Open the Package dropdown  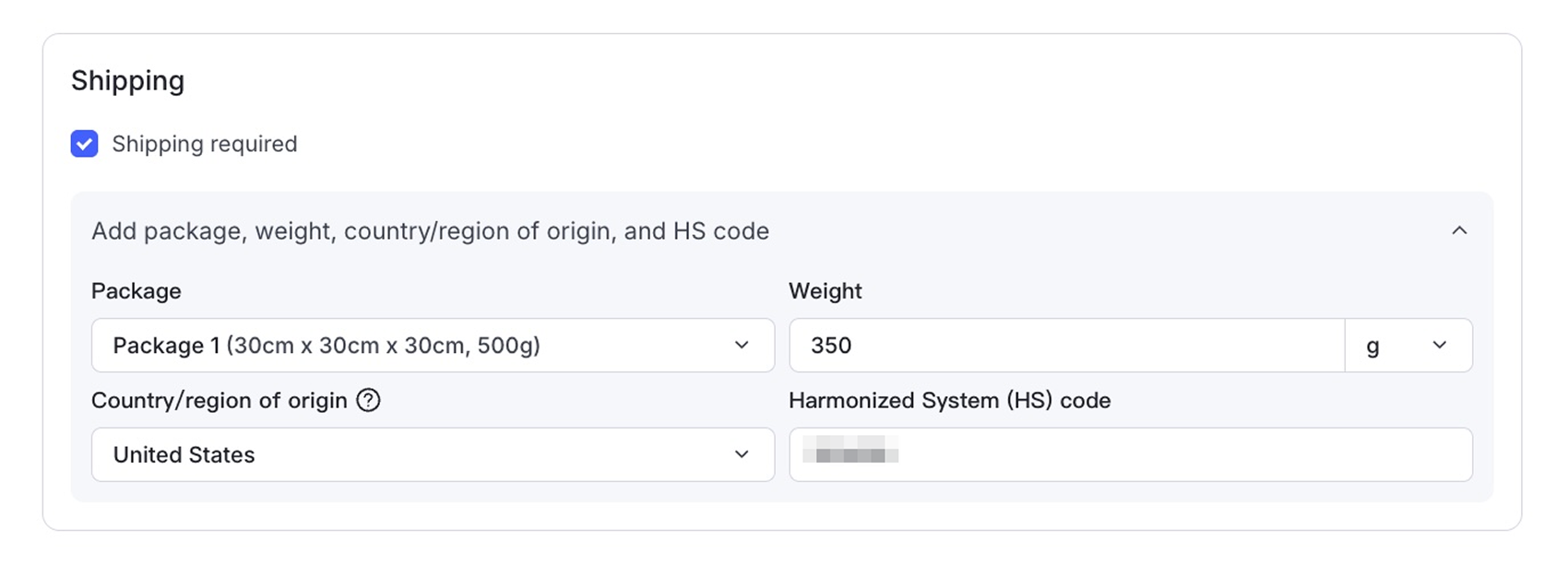433,346
